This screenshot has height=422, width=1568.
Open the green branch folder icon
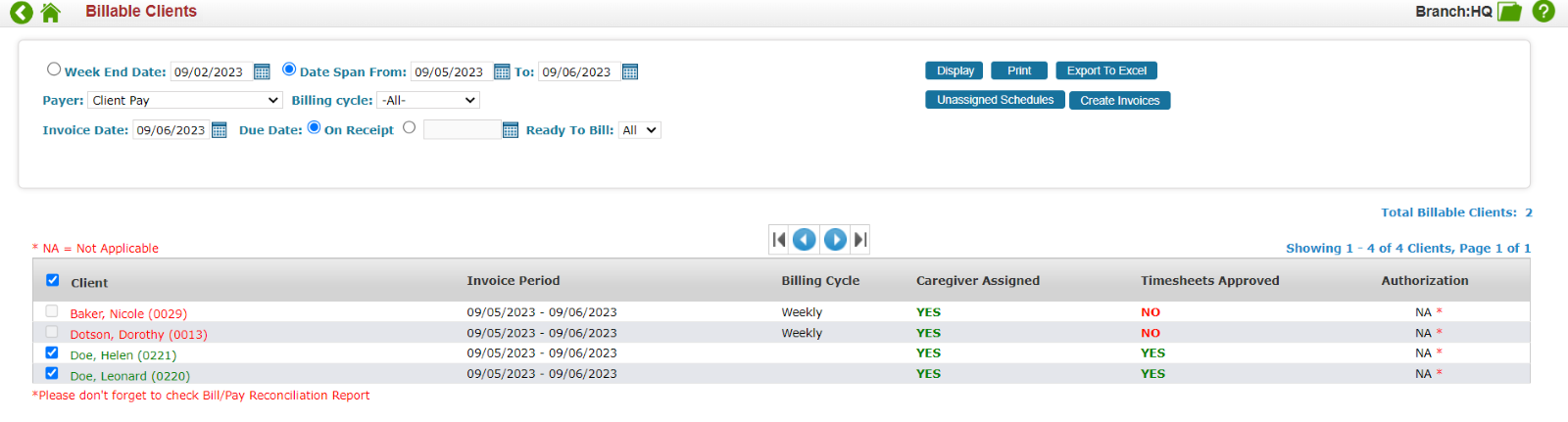pyautogui.click(x=1510, y=12)
